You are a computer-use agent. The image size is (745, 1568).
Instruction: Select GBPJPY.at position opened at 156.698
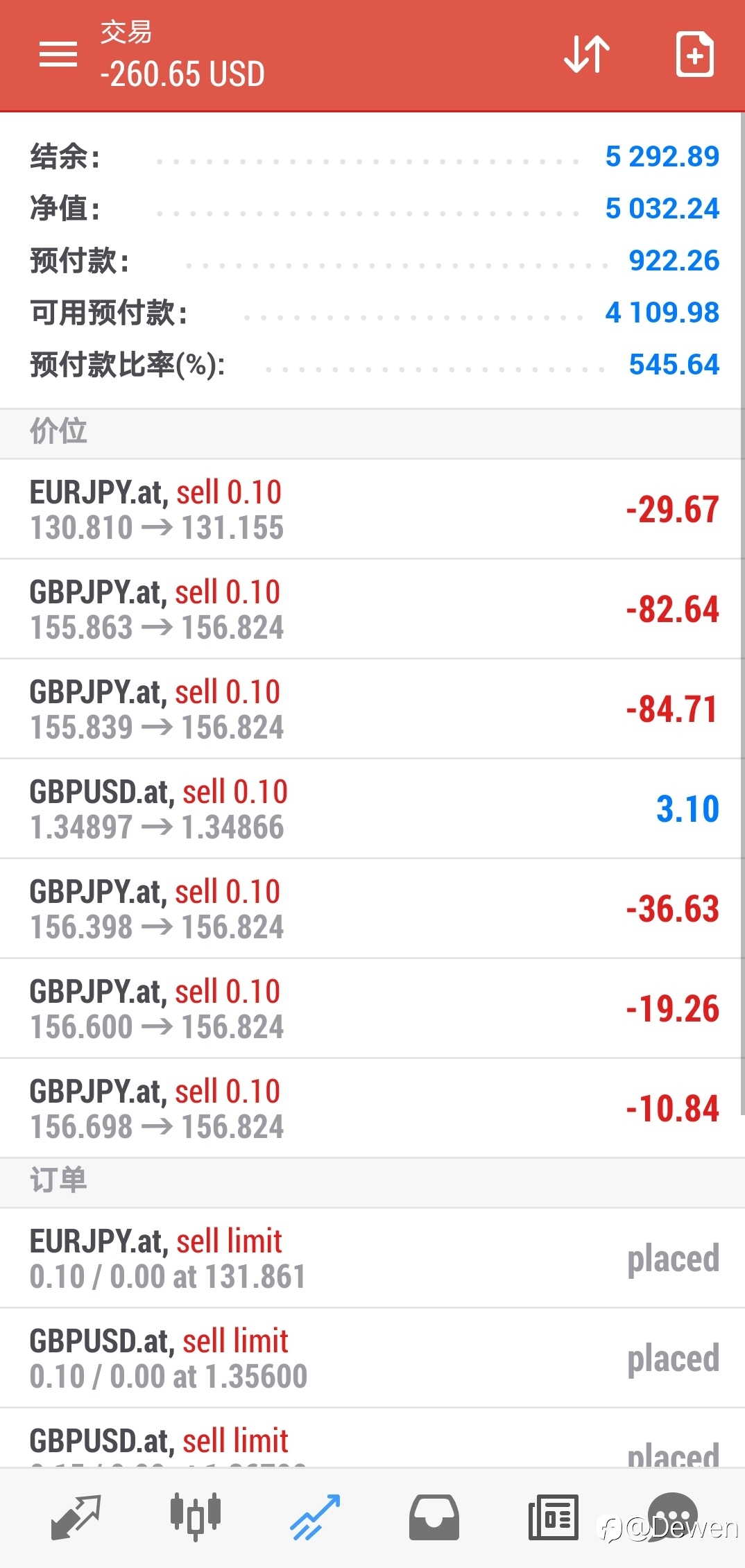pyautogui.click(x=372, y=1108)
